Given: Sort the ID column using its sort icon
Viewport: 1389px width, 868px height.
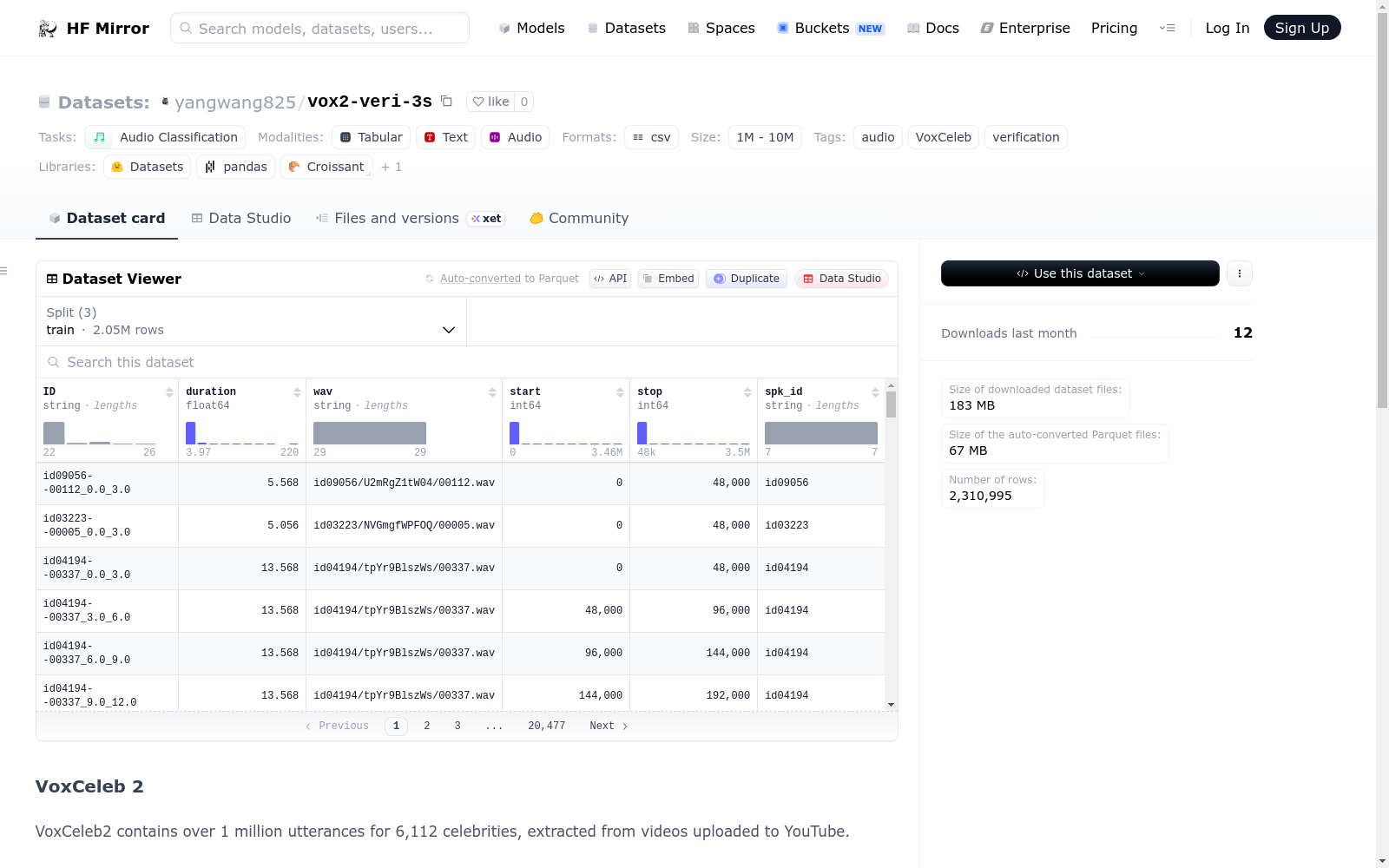Looking at the screenshot, I should pyautogui.click(x=169, y=392).
